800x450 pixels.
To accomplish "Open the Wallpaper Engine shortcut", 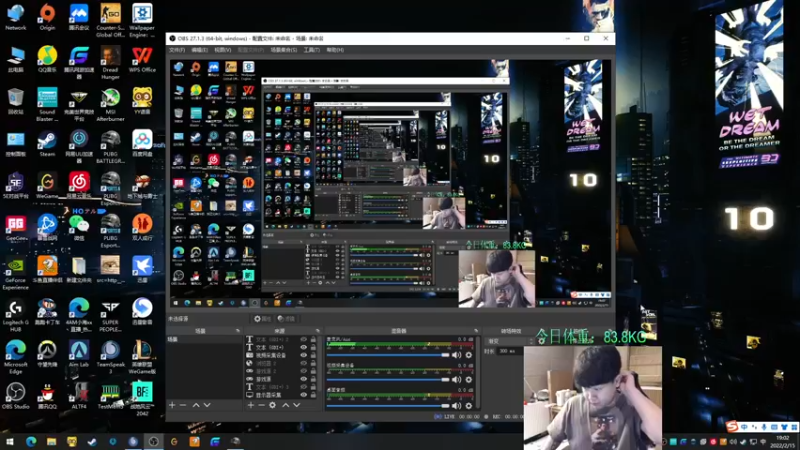I will click(142, 20).
